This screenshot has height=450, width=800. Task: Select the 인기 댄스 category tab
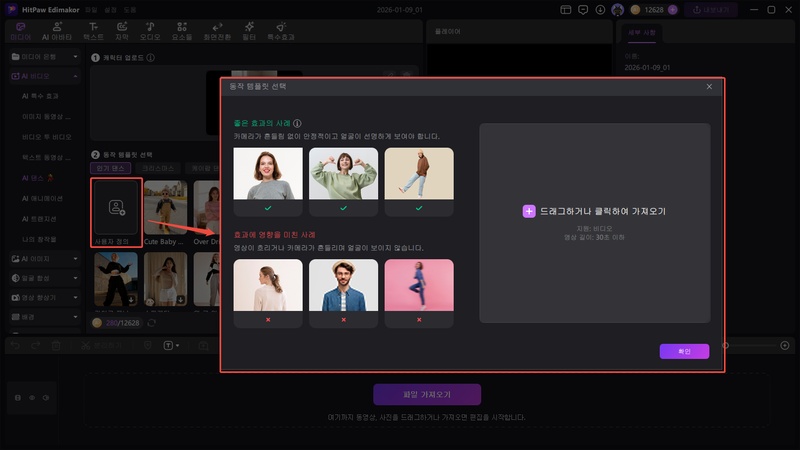click(x=110, y=168)
